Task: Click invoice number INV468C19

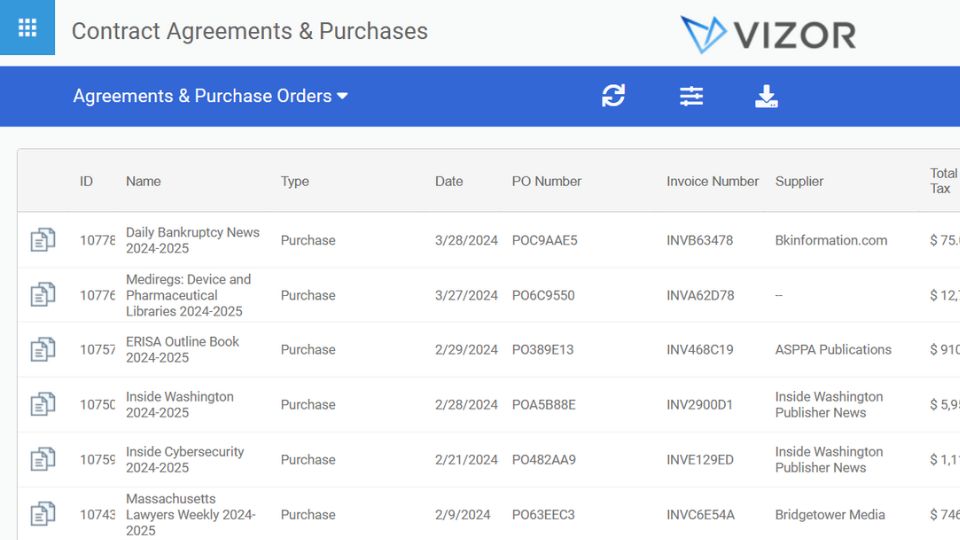Action: 699,350
